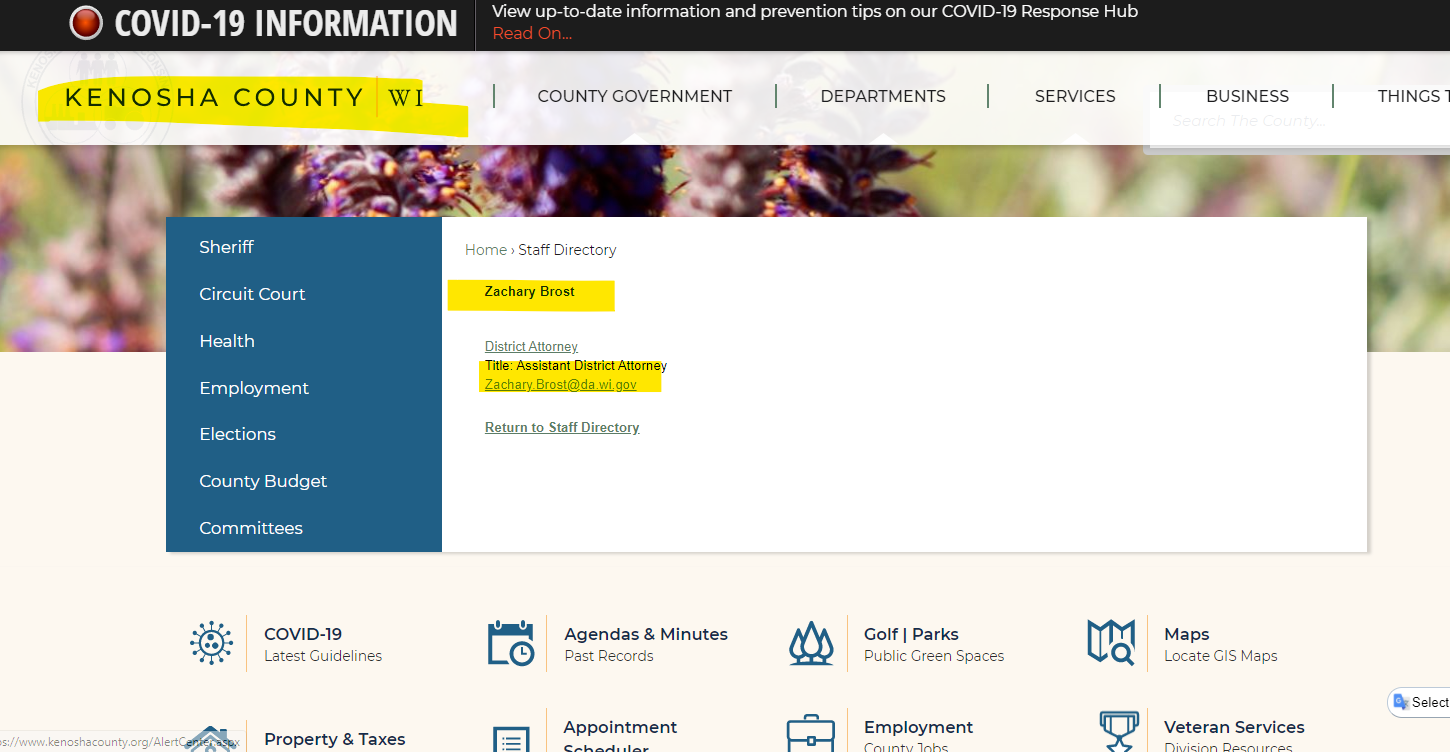Open the Property & Taxes link

[x=335, y=739]
